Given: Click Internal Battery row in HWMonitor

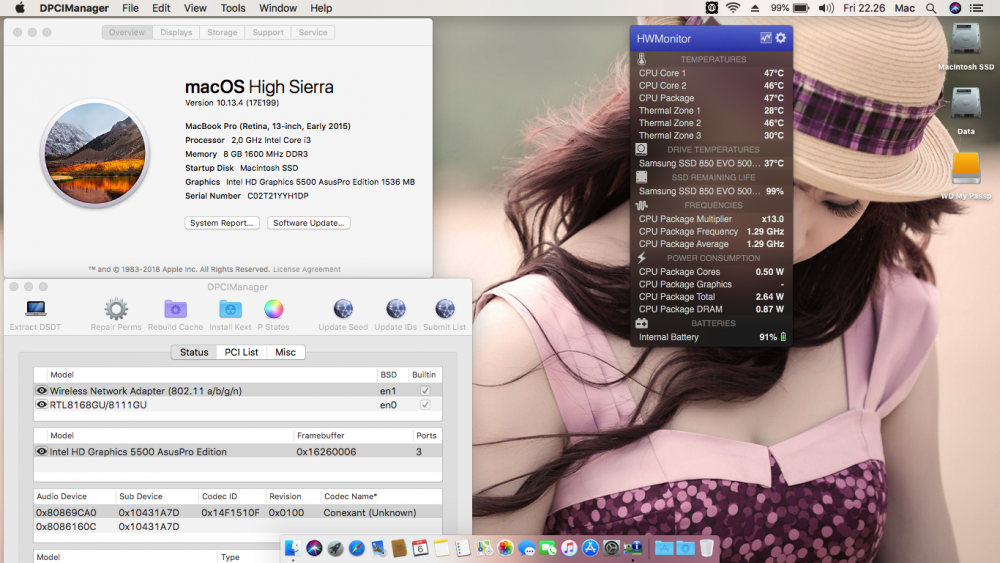Looking at the screenshot, I should click(711, 337).
